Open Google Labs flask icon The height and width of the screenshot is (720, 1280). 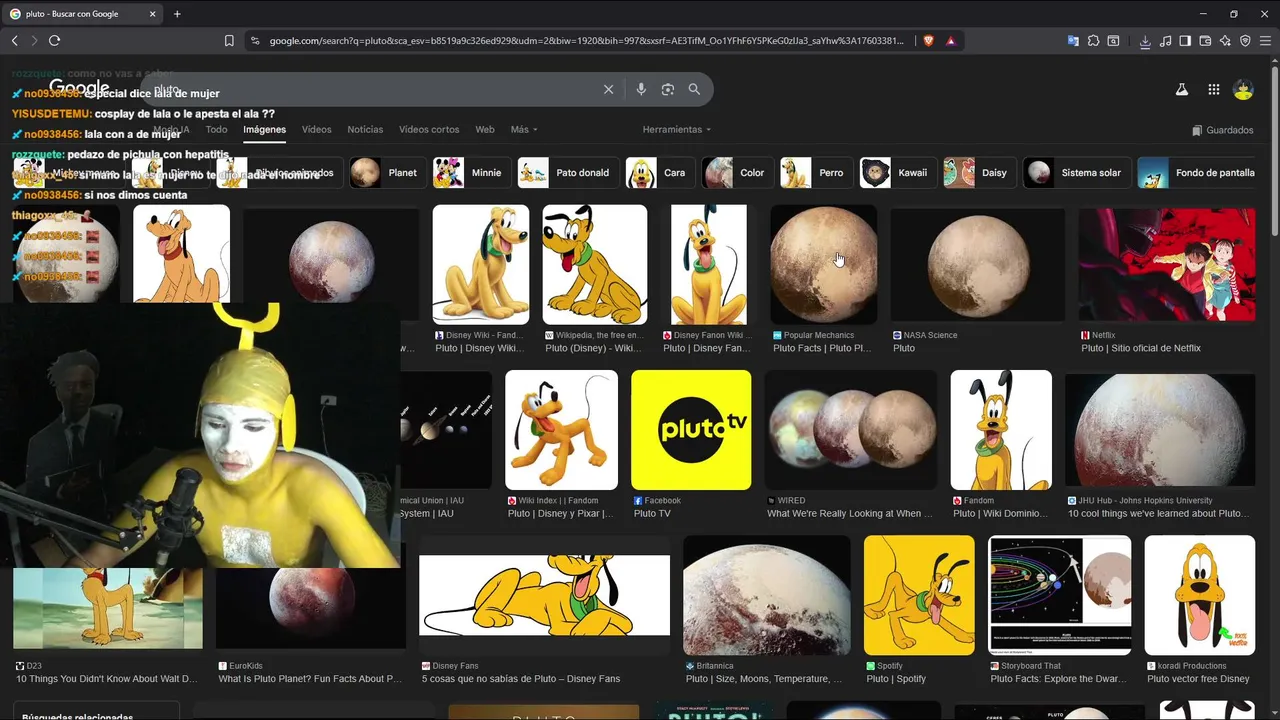[x=1181, y=89]
